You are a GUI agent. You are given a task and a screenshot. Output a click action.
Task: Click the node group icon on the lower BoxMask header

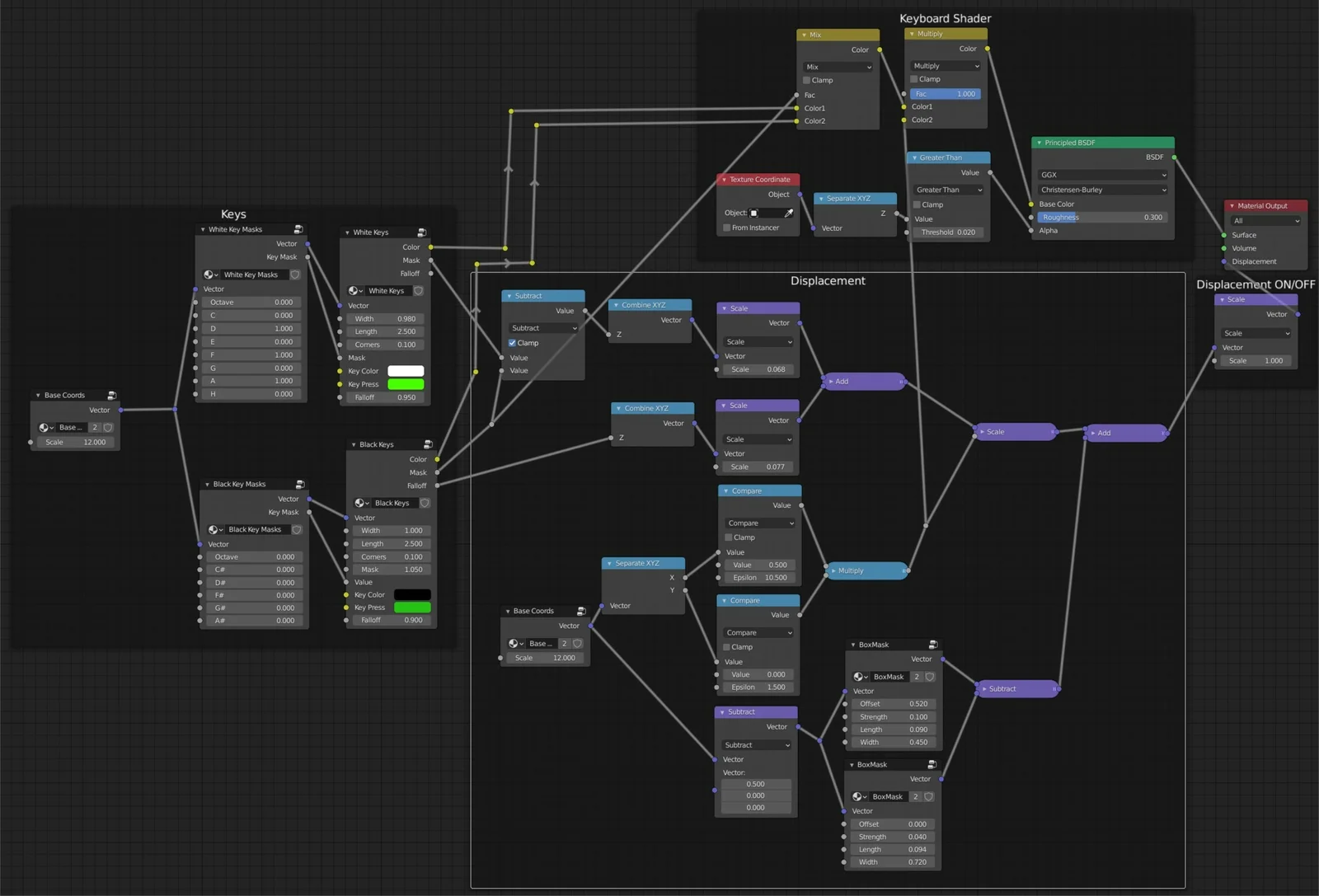pyautogui.click(x=932, y=763)
